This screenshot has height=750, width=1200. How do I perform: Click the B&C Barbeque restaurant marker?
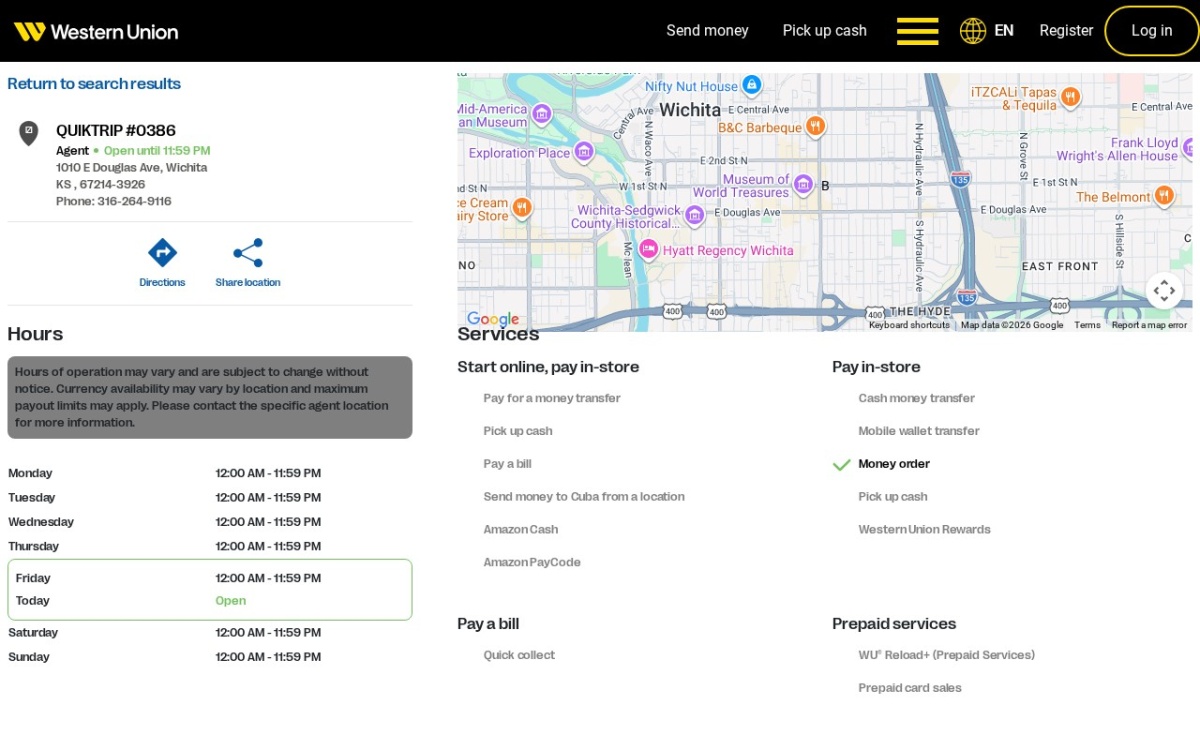pyautogui.click(x=816, y=126)
